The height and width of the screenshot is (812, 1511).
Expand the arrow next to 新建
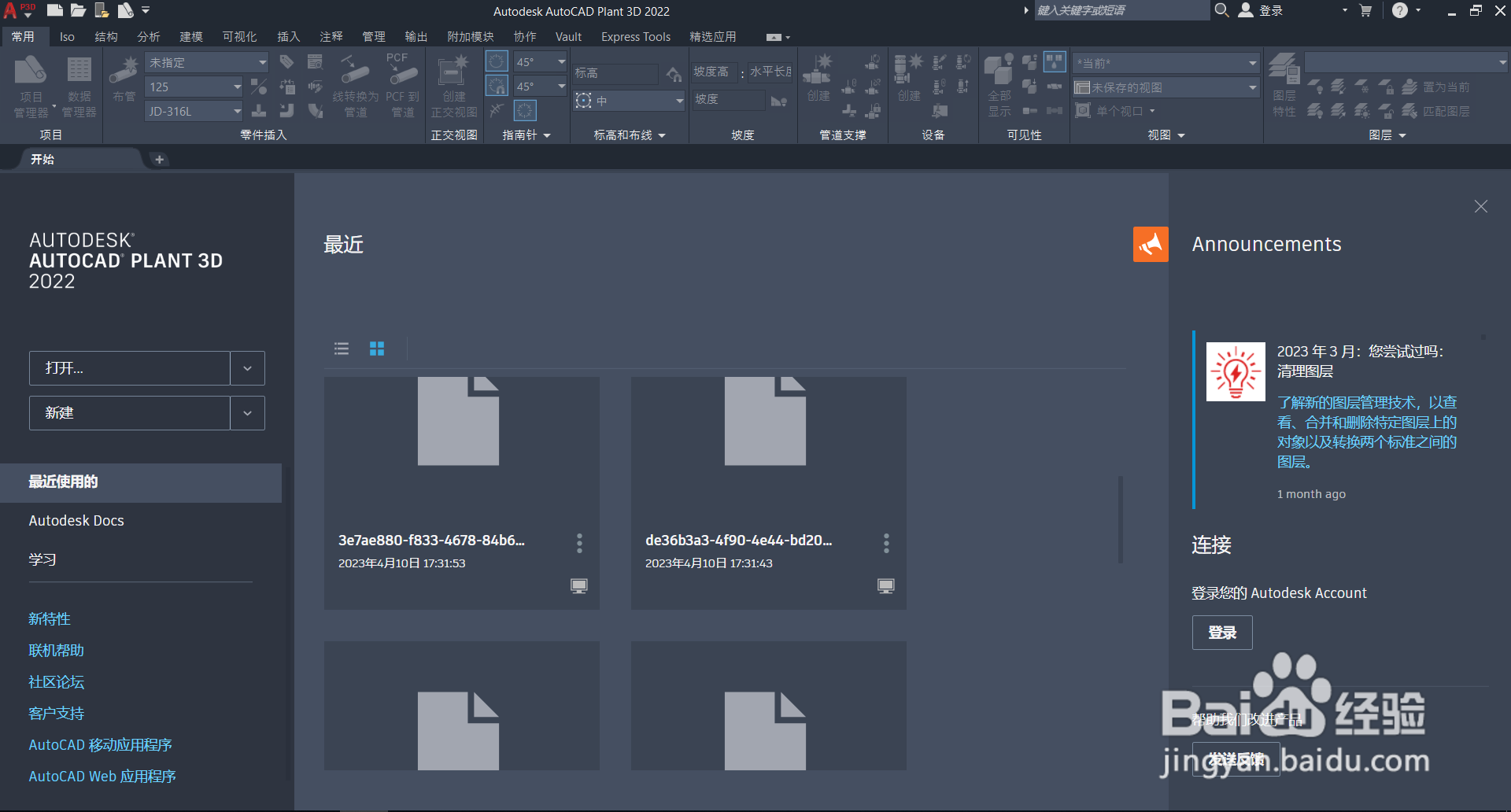coord(247,413)
